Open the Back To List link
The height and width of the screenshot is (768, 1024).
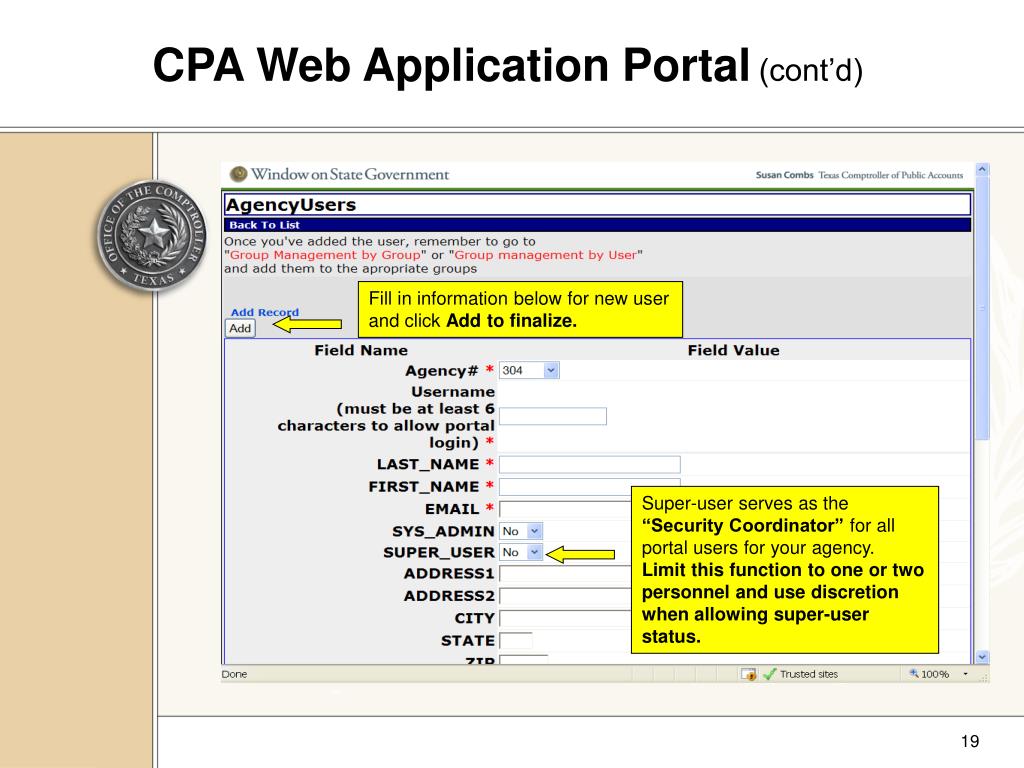click(x=264, y=225)
